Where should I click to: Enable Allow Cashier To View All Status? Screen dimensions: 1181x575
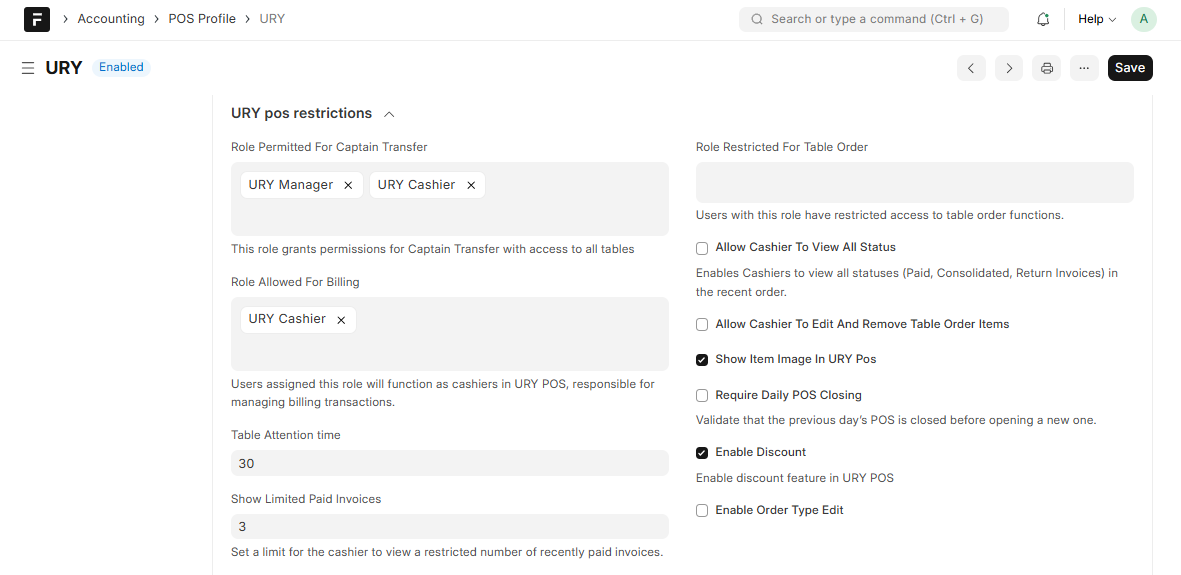[702, 248]
